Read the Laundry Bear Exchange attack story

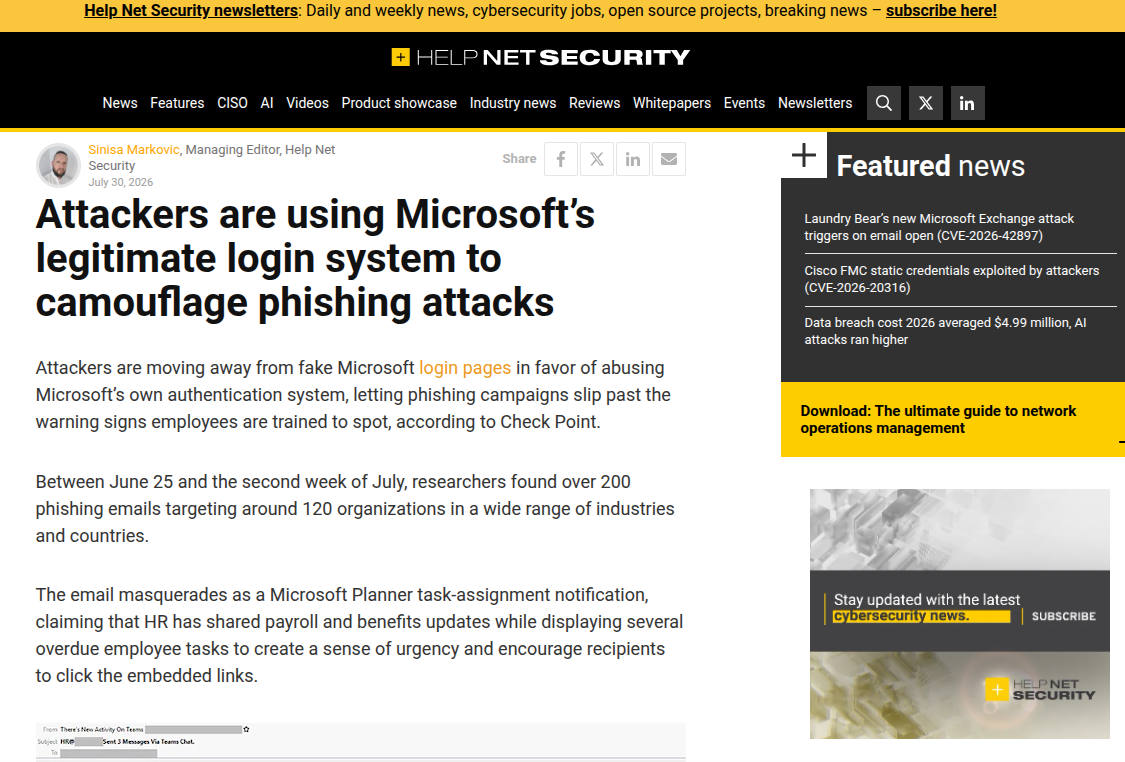click(939, 227)
